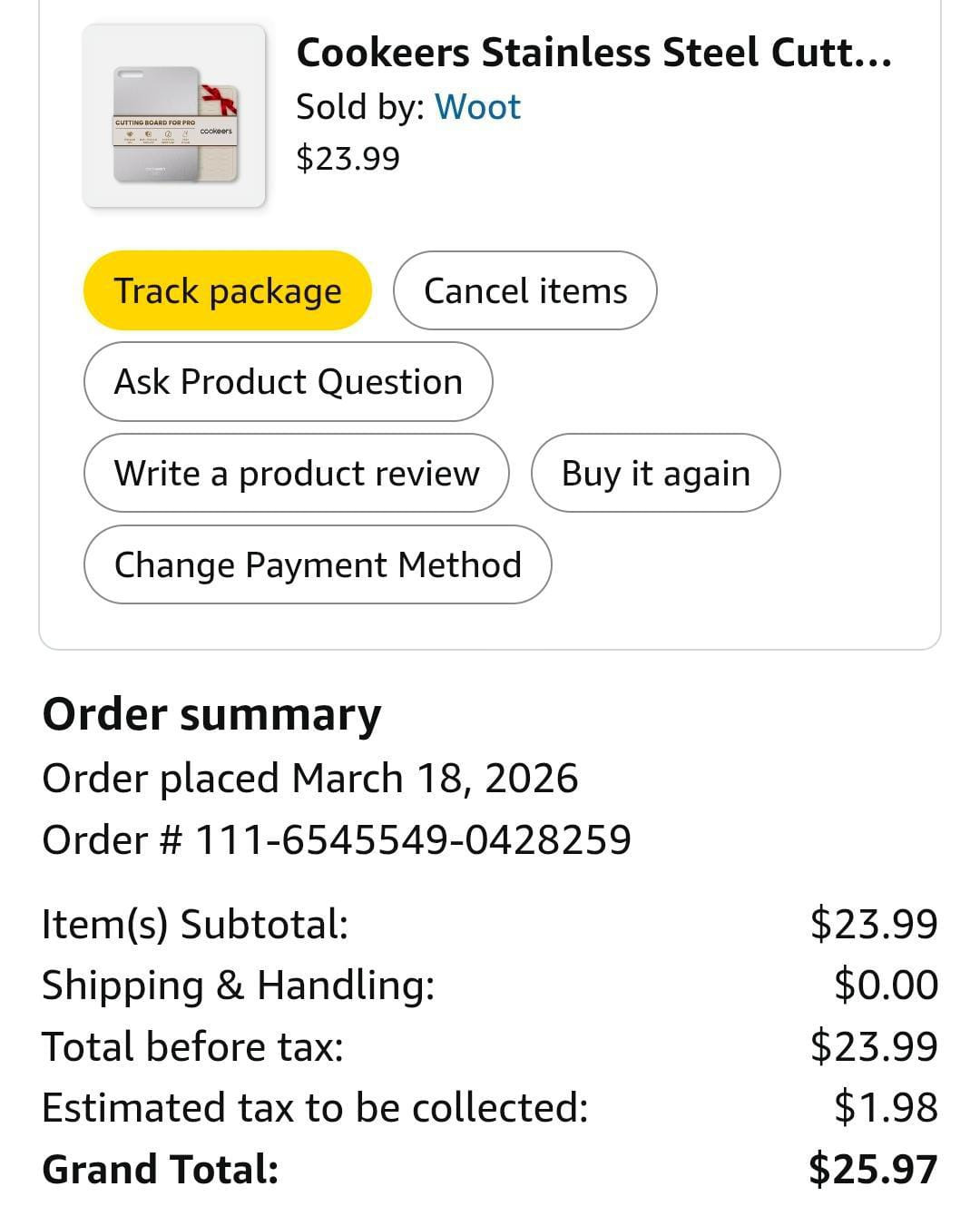Select the Order placed March 18, 2026 text
The height and width of the screenshot is (1216, 980).
coord(309,779)
